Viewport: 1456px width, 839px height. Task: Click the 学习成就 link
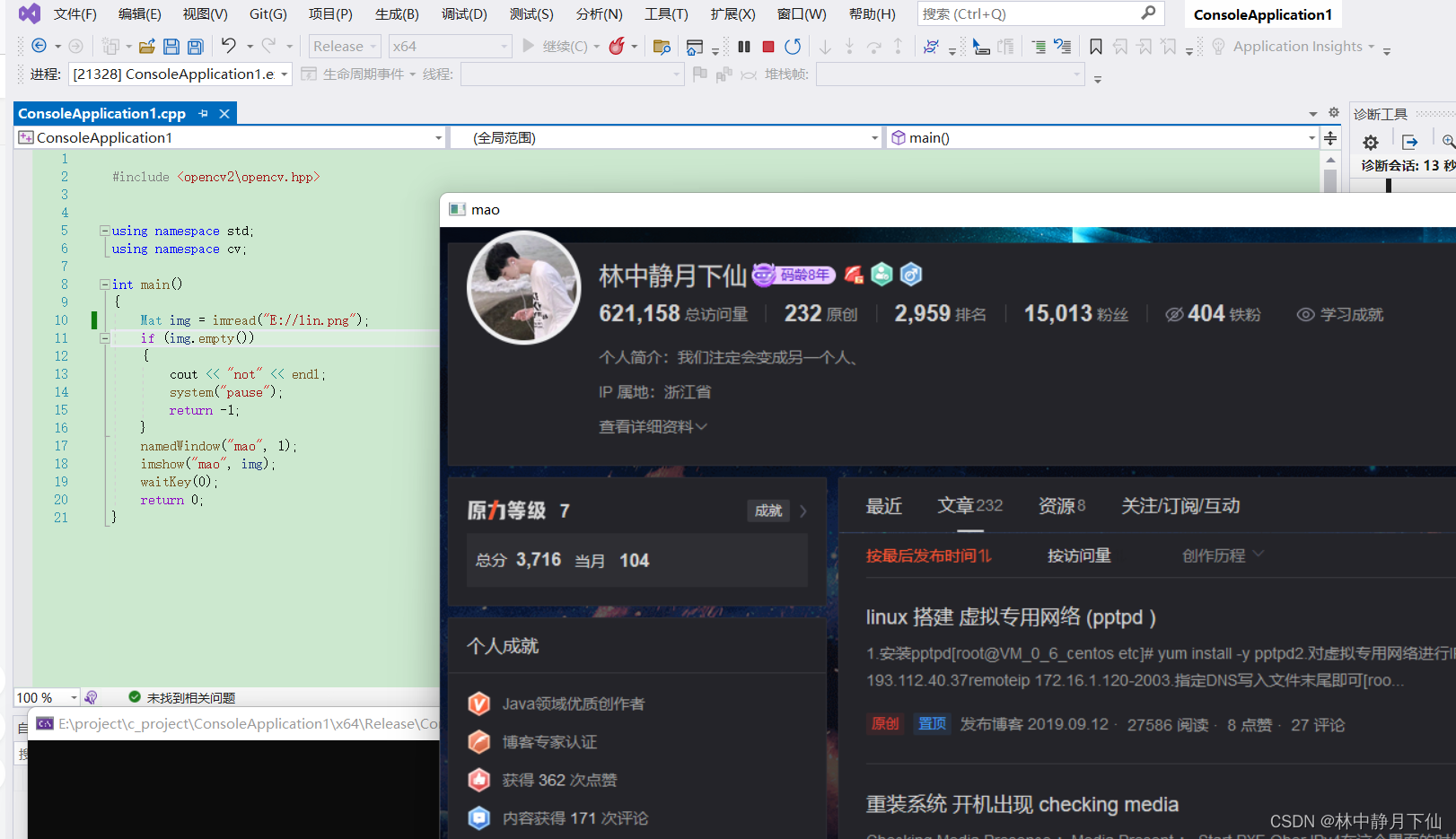[1340, 314]
